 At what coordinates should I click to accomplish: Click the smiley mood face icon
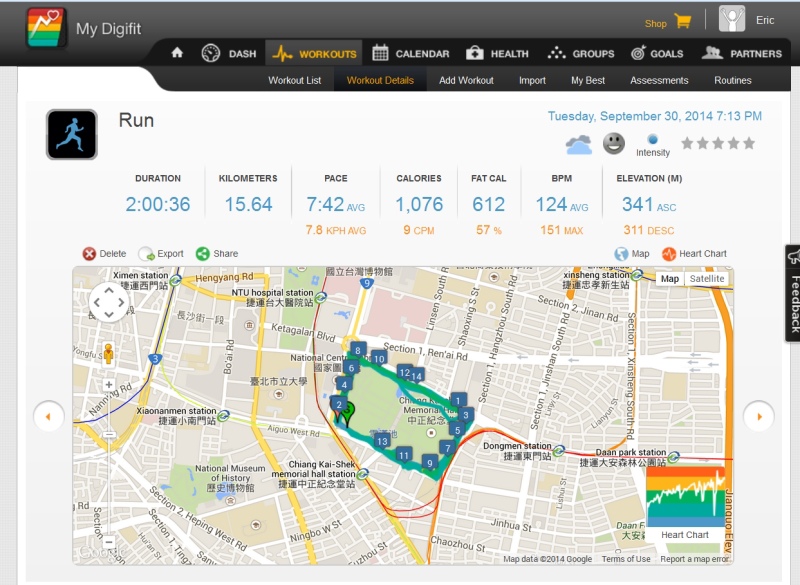[x=614, y=143]
